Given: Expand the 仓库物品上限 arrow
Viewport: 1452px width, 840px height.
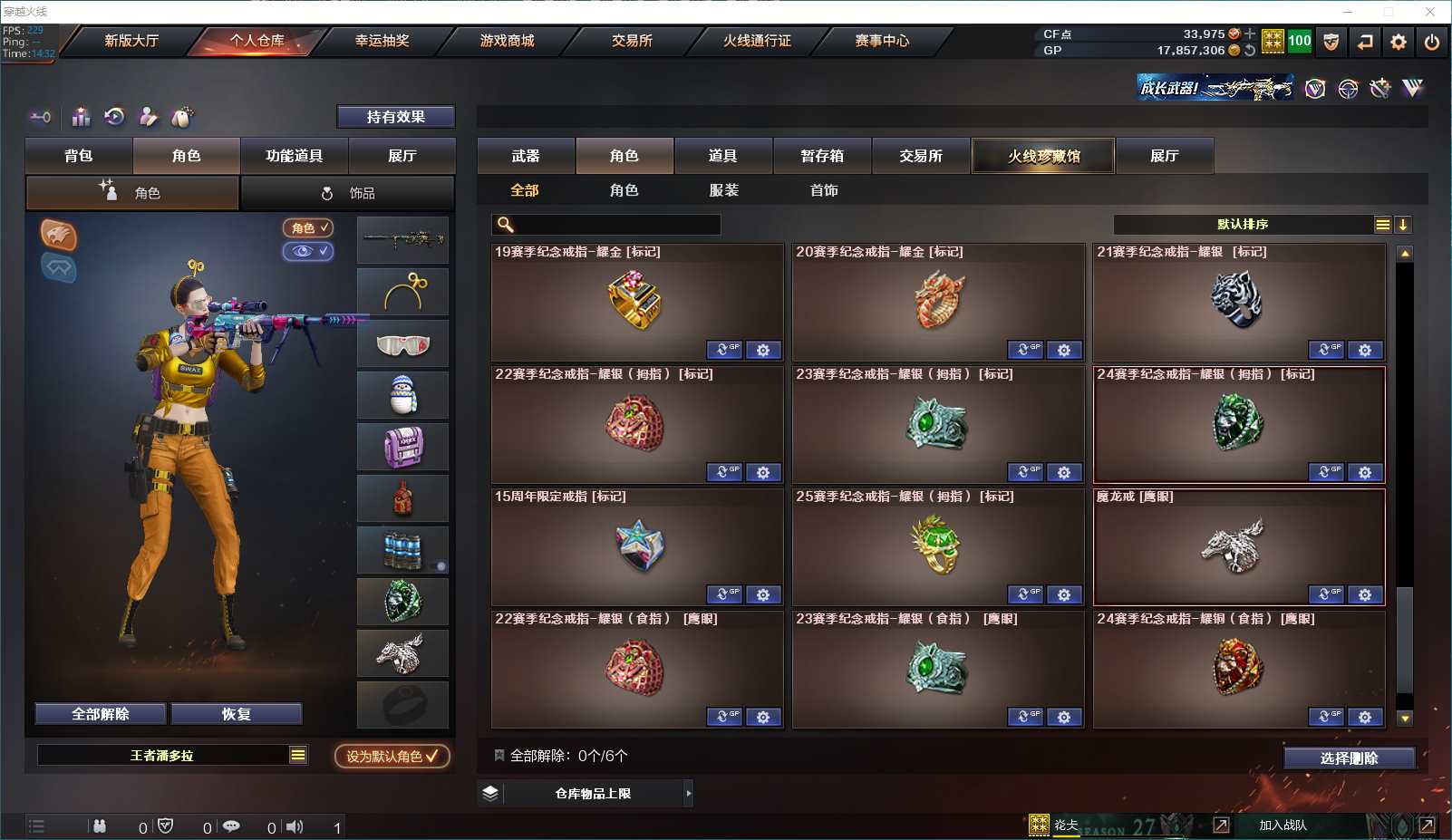Looking at the screenshot, I should [689, 793].
